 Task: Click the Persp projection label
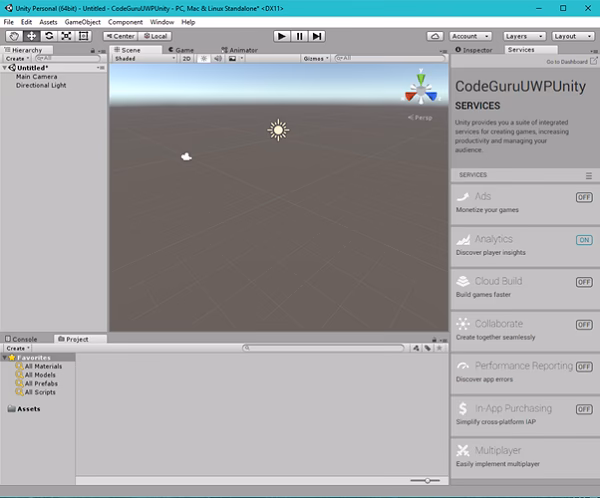(x=420, y=118)
